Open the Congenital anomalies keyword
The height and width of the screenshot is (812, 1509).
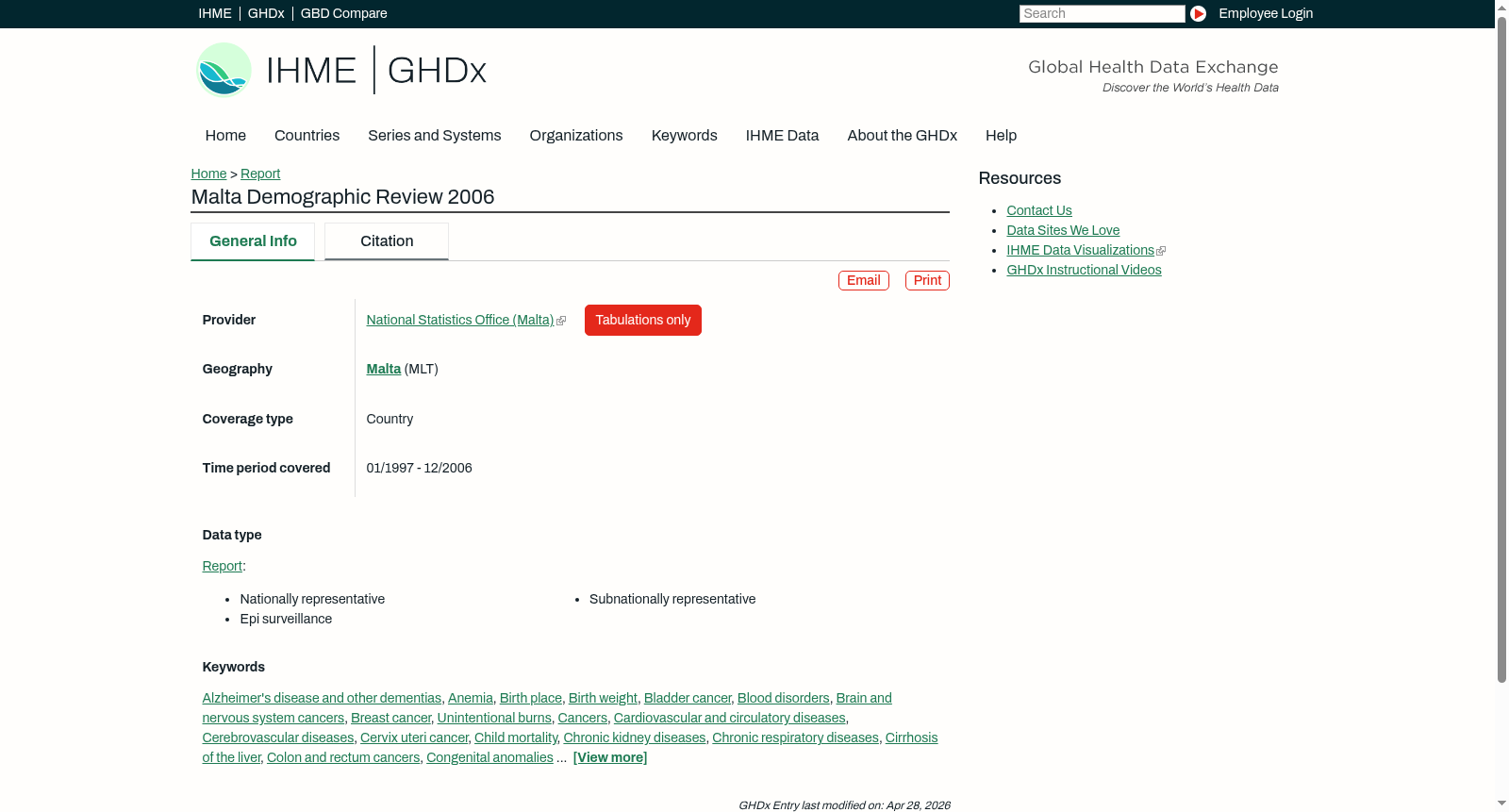click(x=489, y=757)
